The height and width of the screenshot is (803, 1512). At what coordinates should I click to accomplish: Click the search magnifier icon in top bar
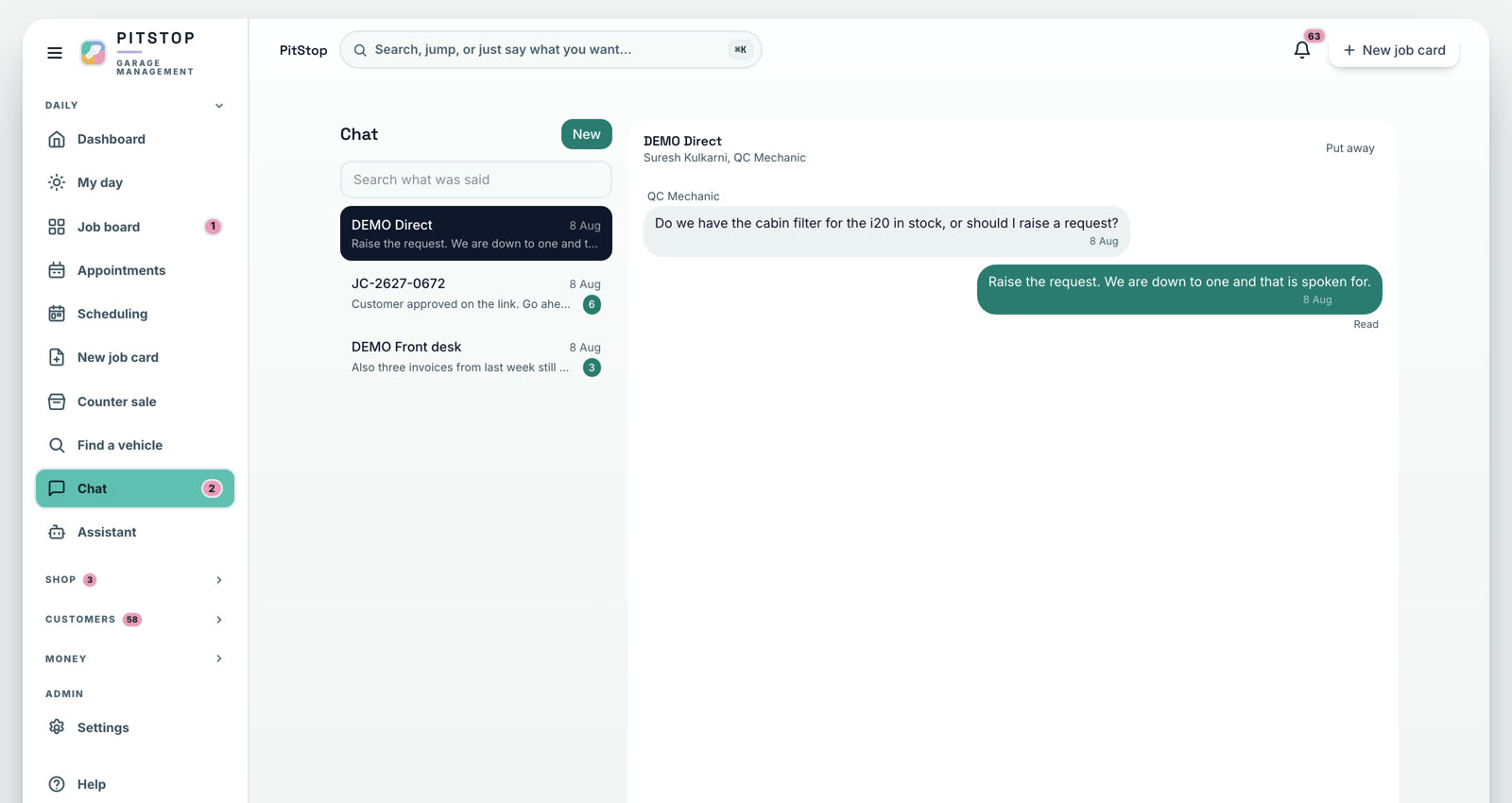360,50
